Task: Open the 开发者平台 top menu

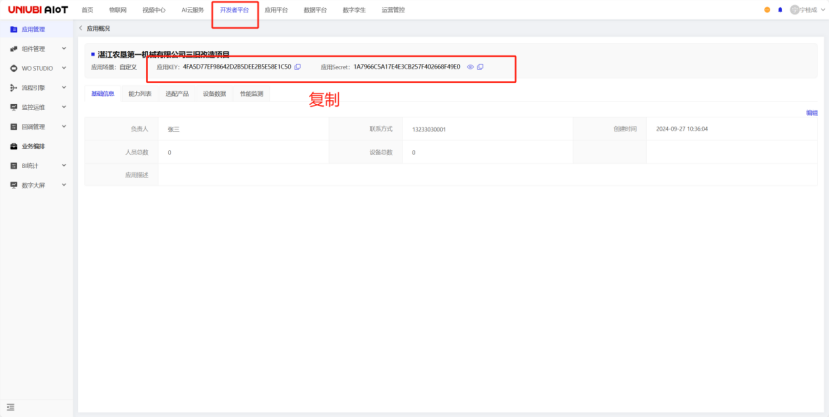Action: pos(234,9)
